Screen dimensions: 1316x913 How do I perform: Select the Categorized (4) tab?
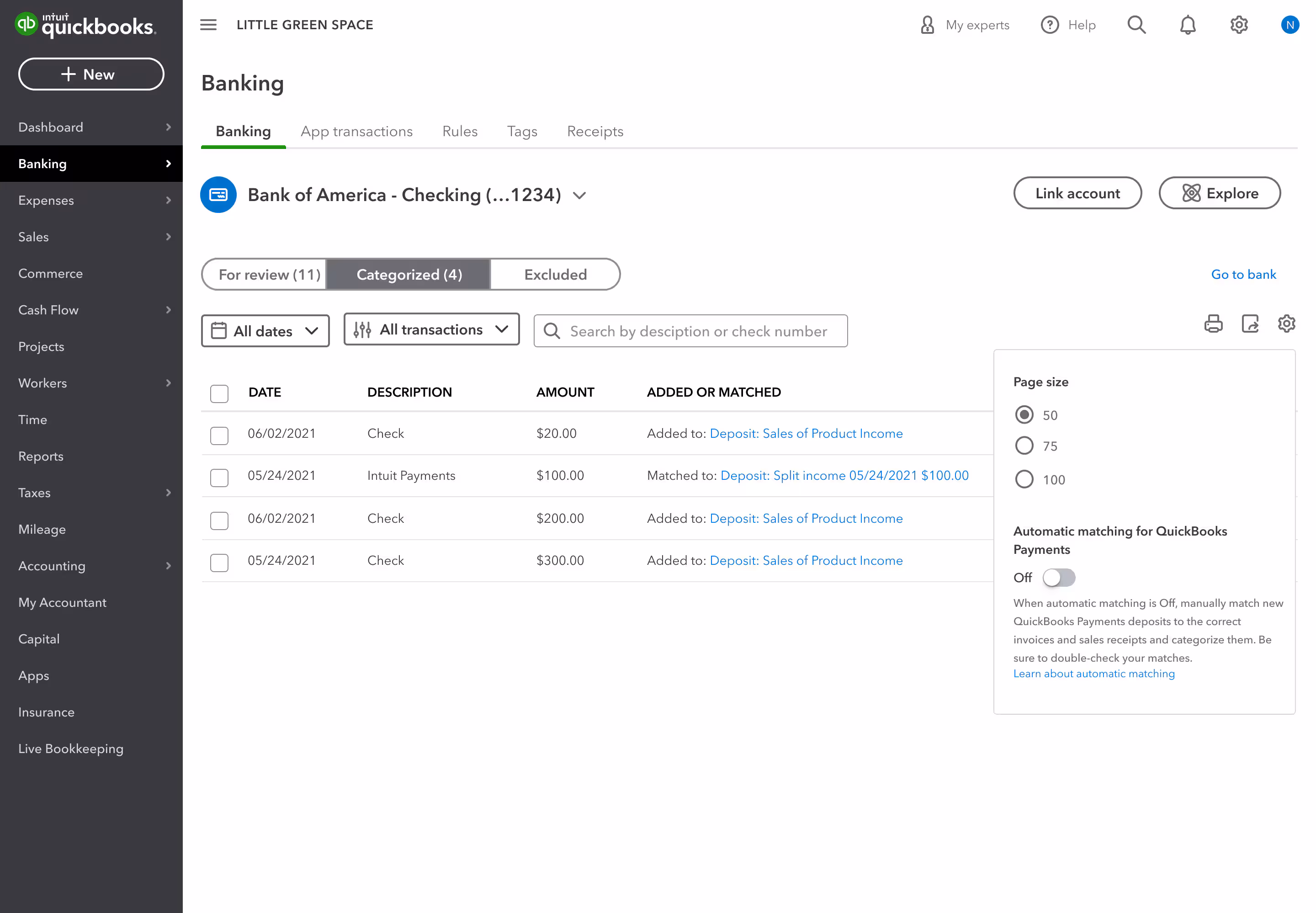(x=409, y=275)
